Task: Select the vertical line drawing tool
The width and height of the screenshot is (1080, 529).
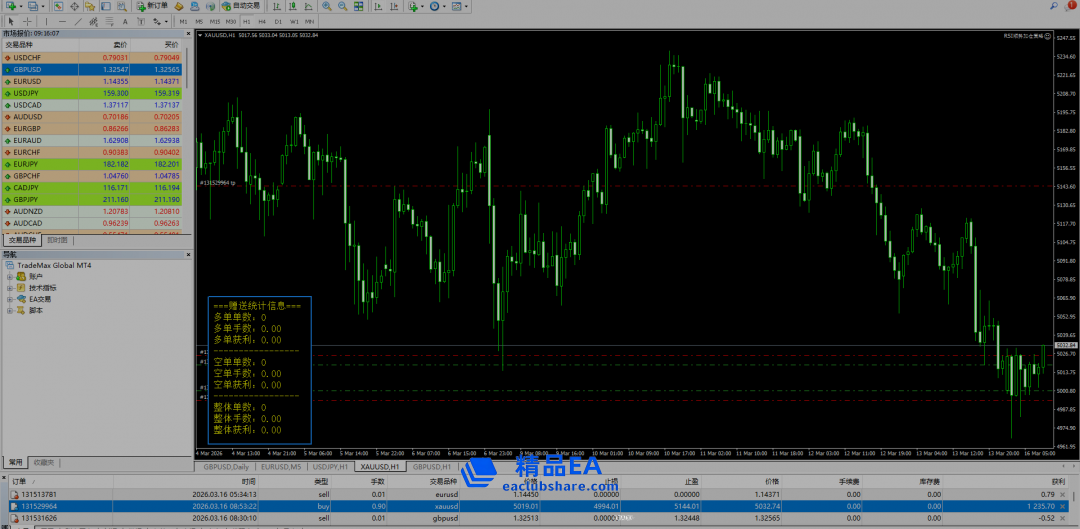Action: click(x=46, y=20)
